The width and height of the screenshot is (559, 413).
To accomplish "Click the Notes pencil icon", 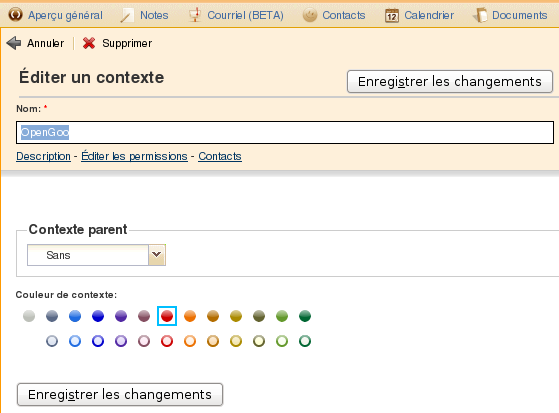I will click(127, 15).
